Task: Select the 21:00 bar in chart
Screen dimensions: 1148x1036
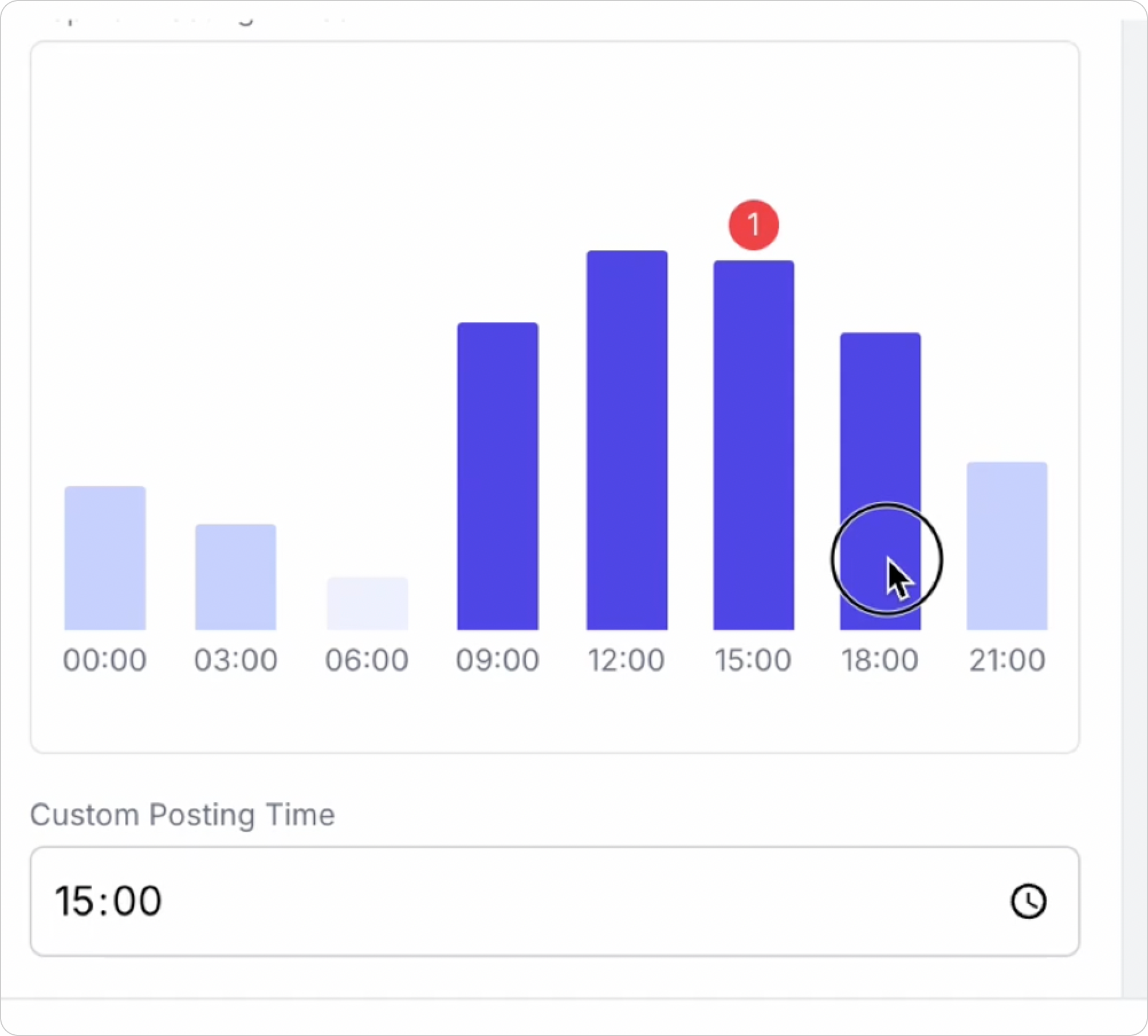Action: (x=1007, y=546)
